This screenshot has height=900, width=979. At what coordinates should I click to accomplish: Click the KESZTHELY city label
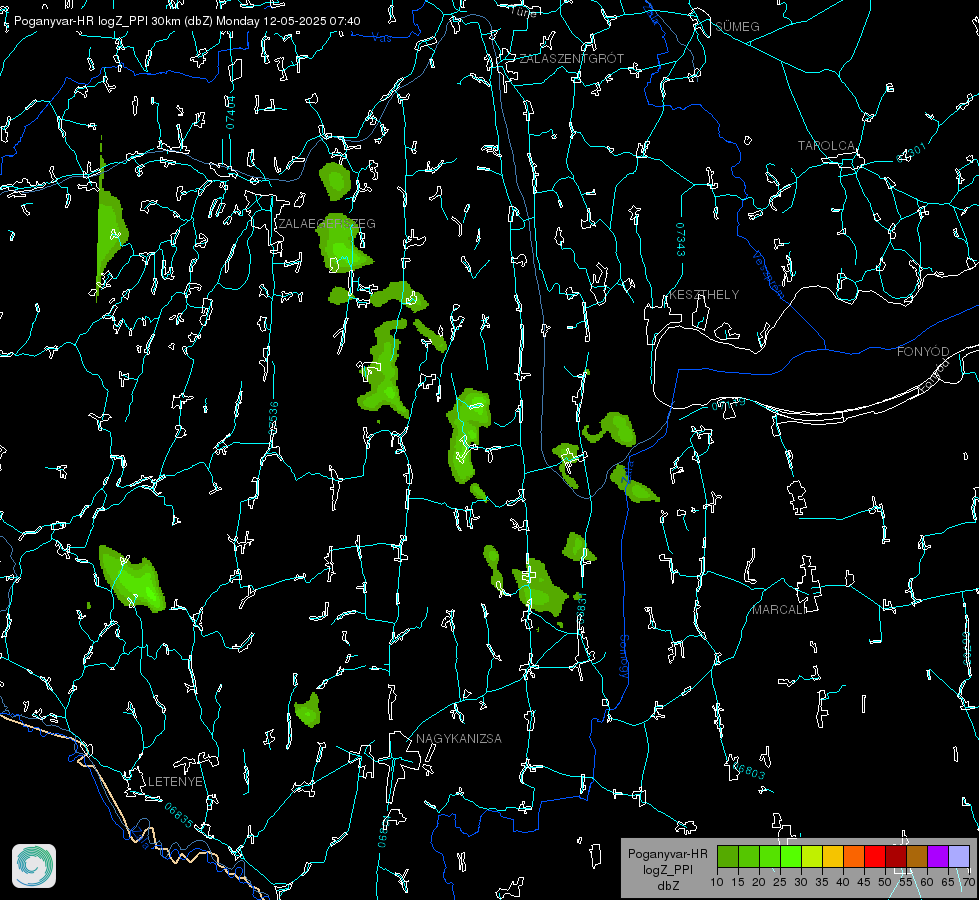click(704, 295)
